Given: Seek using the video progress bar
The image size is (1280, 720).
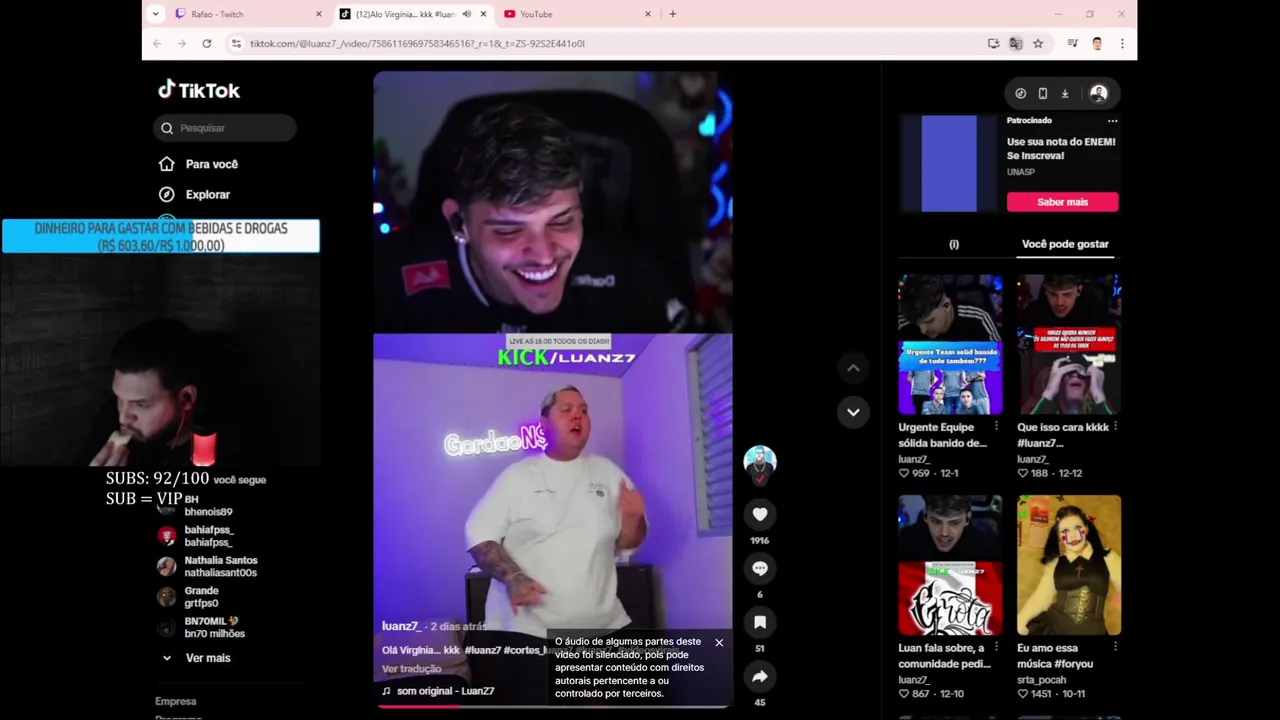Looking at the screenshot, I should (552, 706).
